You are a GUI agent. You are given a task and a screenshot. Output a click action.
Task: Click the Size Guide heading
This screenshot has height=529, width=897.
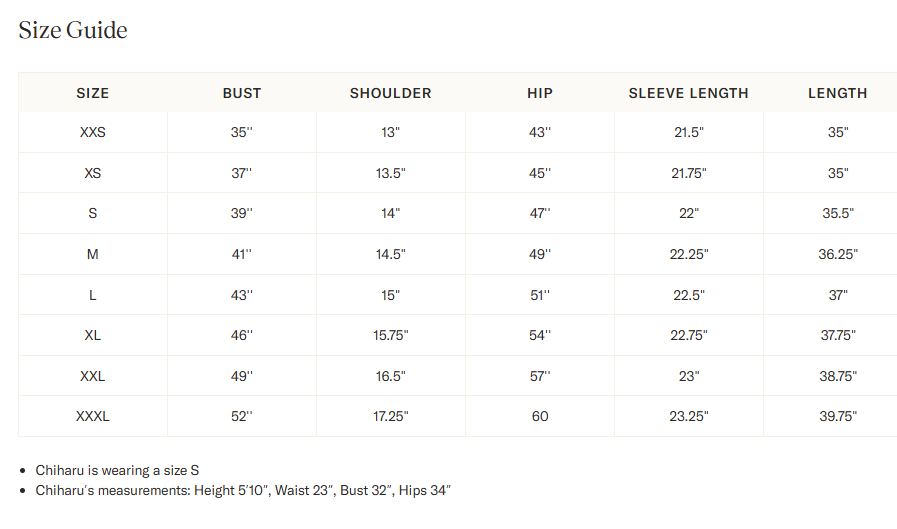(73, 30)
